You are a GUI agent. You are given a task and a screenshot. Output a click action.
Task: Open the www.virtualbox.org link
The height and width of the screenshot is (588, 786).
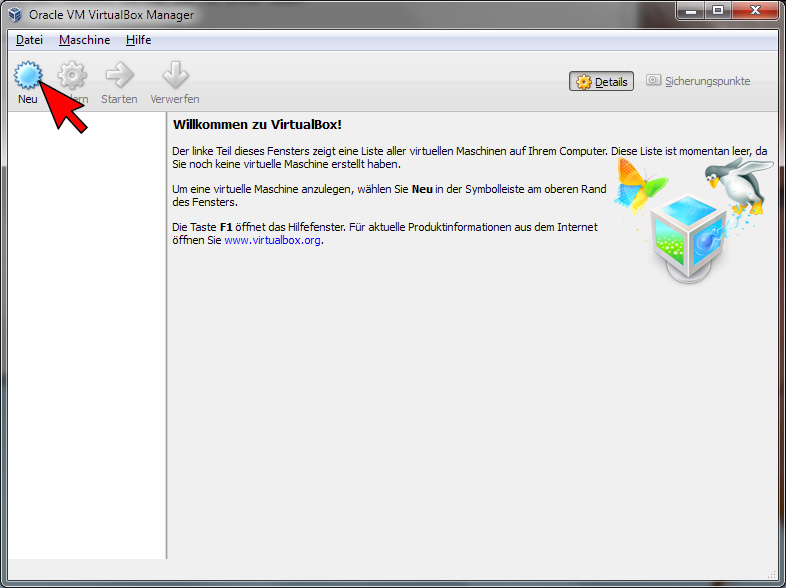(x=272, y=241)
